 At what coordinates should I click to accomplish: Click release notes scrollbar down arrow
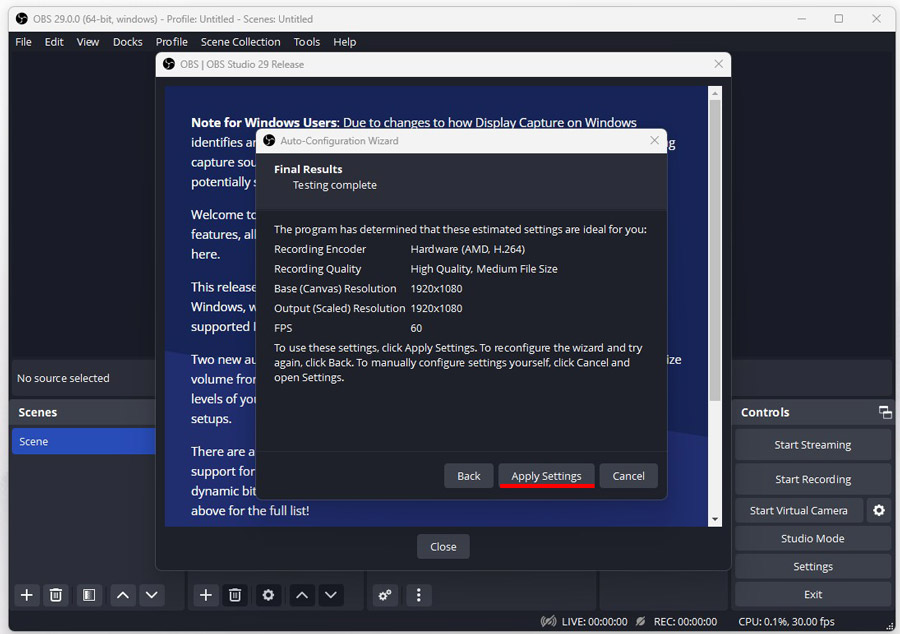click(715, 519)
